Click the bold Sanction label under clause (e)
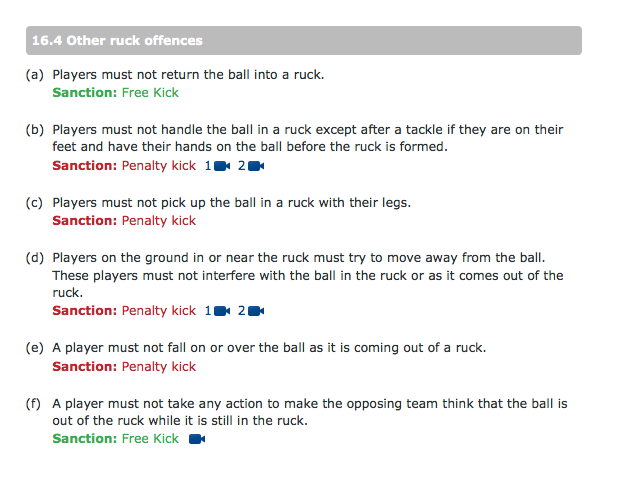617x481 pixels. coord(85,366)
